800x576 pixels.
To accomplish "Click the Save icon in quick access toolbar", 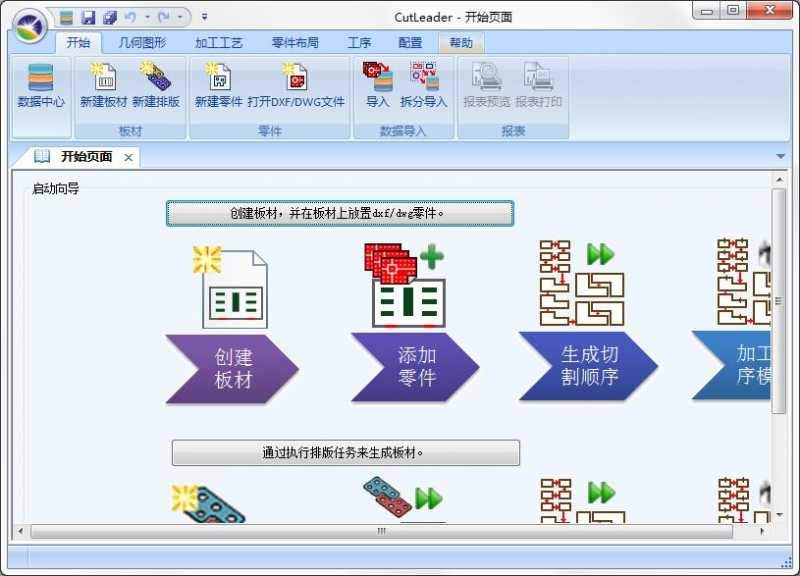I will tap(88, 17).
